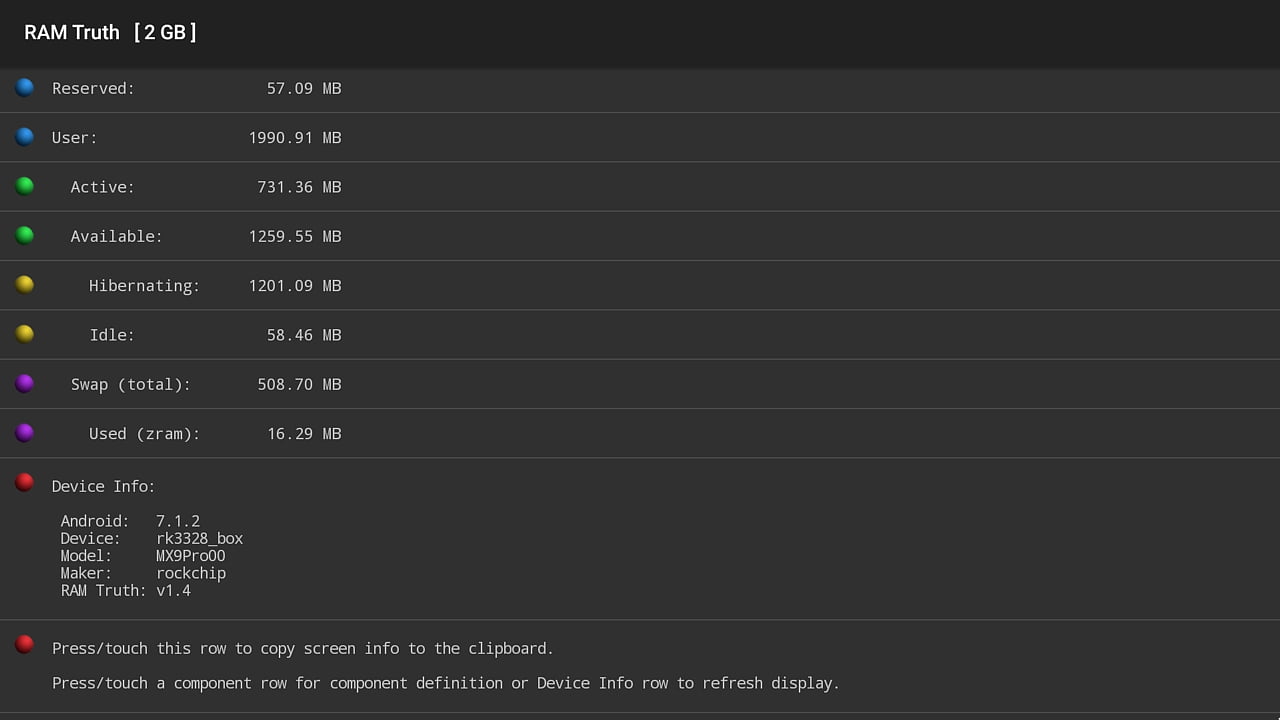Screen dimensions: 1280x720
Task: Click the blue ball beside Reserved
Action: 25,88
